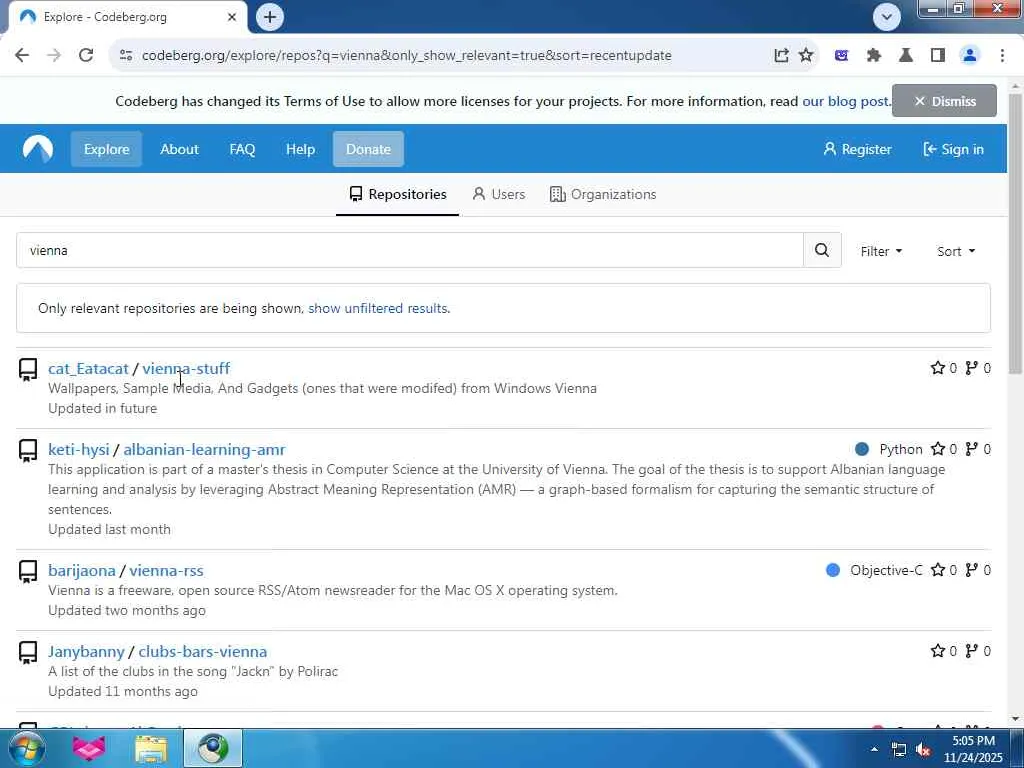The image size is (1024, 768).
Task: Click star icon on the albanian-learning-amr row
Action: (938, 449)
